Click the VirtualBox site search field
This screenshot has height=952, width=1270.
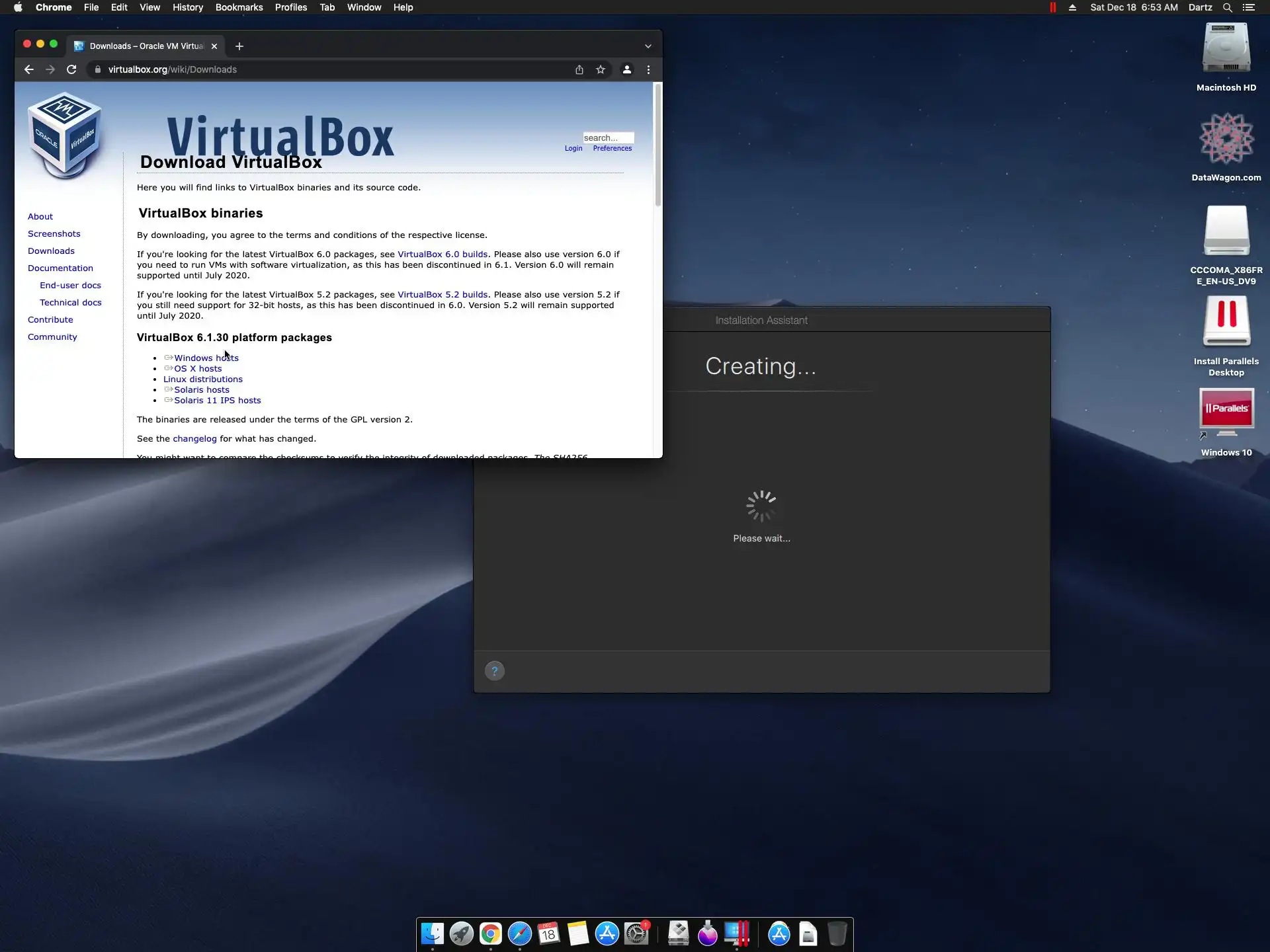pos(607,138)
